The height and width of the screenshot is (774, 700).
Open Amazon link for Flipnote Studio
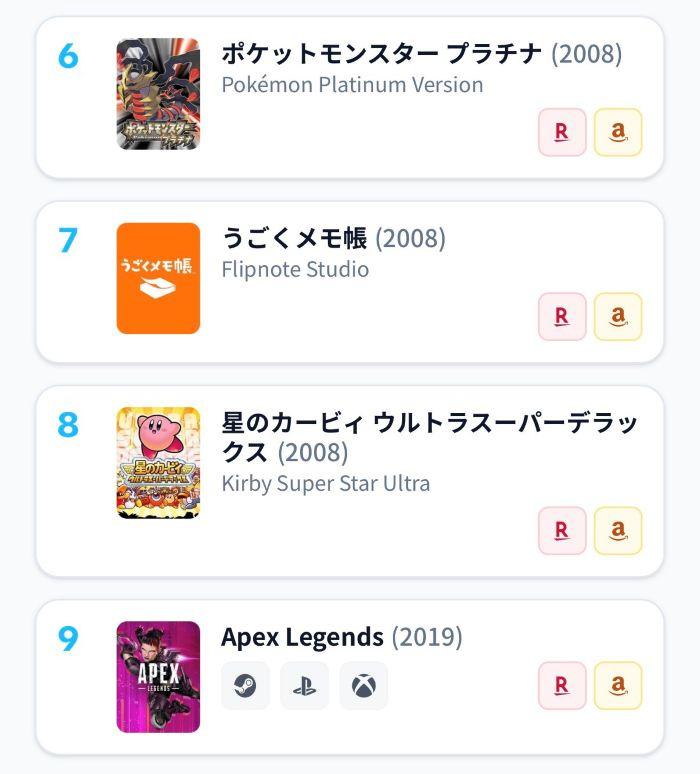(x=618, y=316)
